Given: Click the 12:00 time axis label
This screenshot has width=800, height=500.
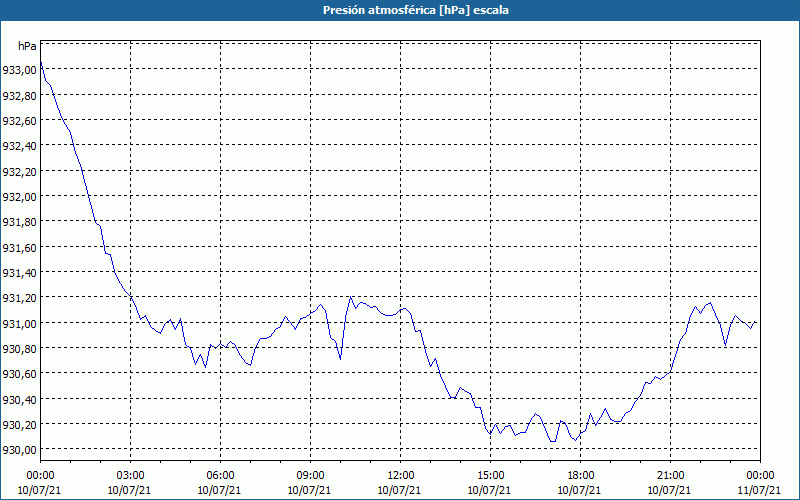Looking at the screenshot, I should (401, 476).
